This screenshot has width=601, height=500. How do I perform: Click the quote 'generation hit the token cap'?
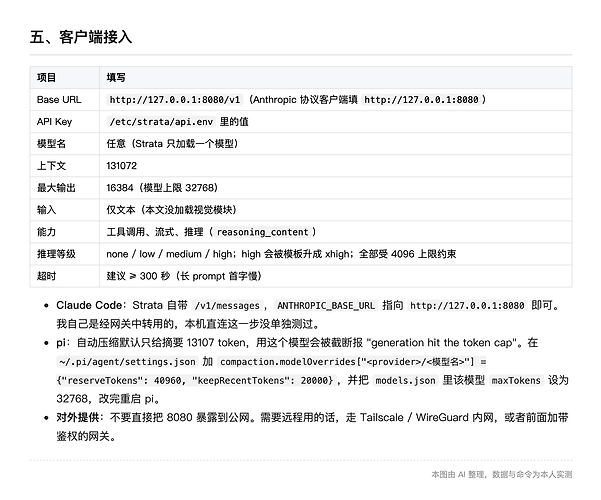point(441,342)
